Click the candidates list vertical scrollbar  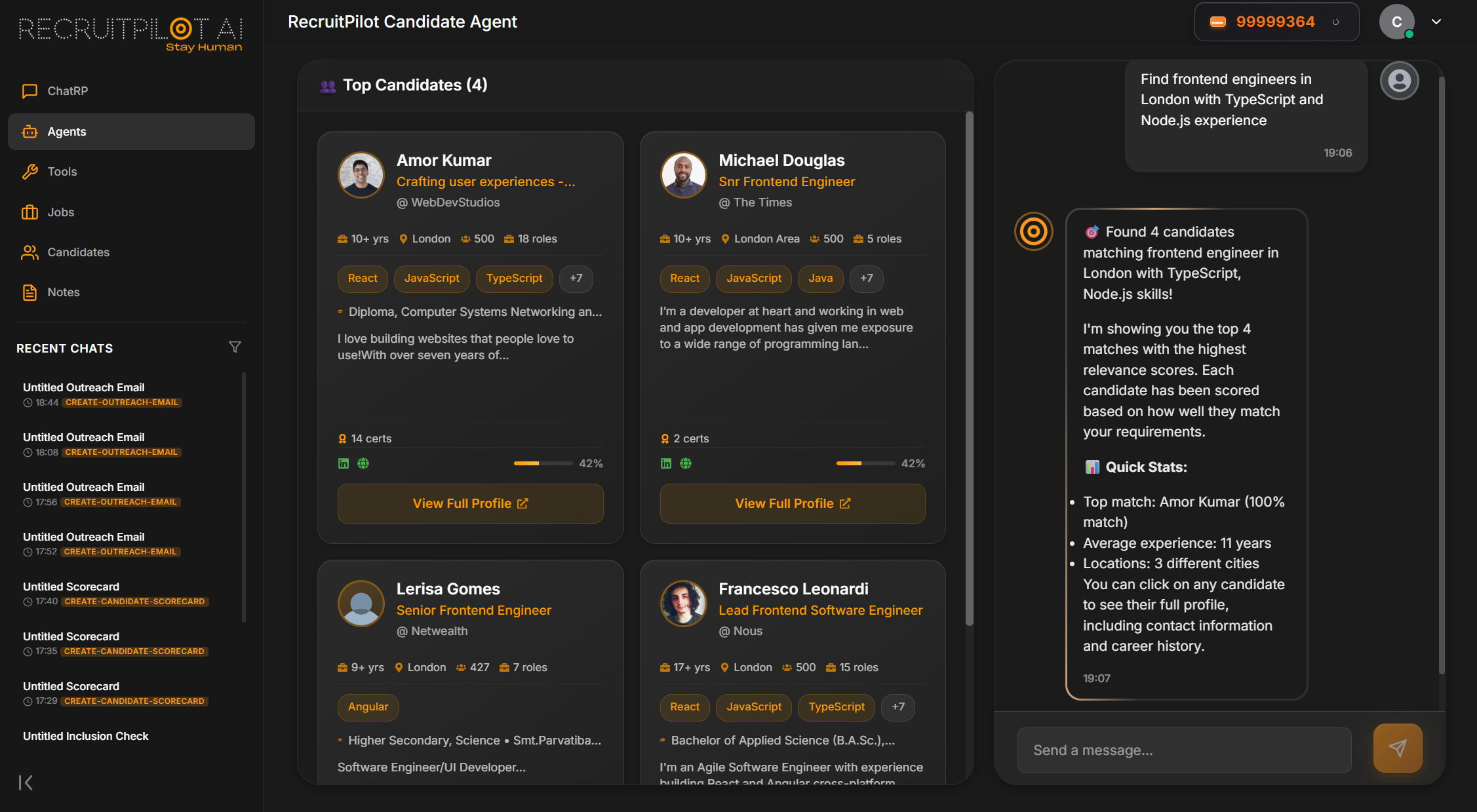pyautogui.click(x=969, y=369)
